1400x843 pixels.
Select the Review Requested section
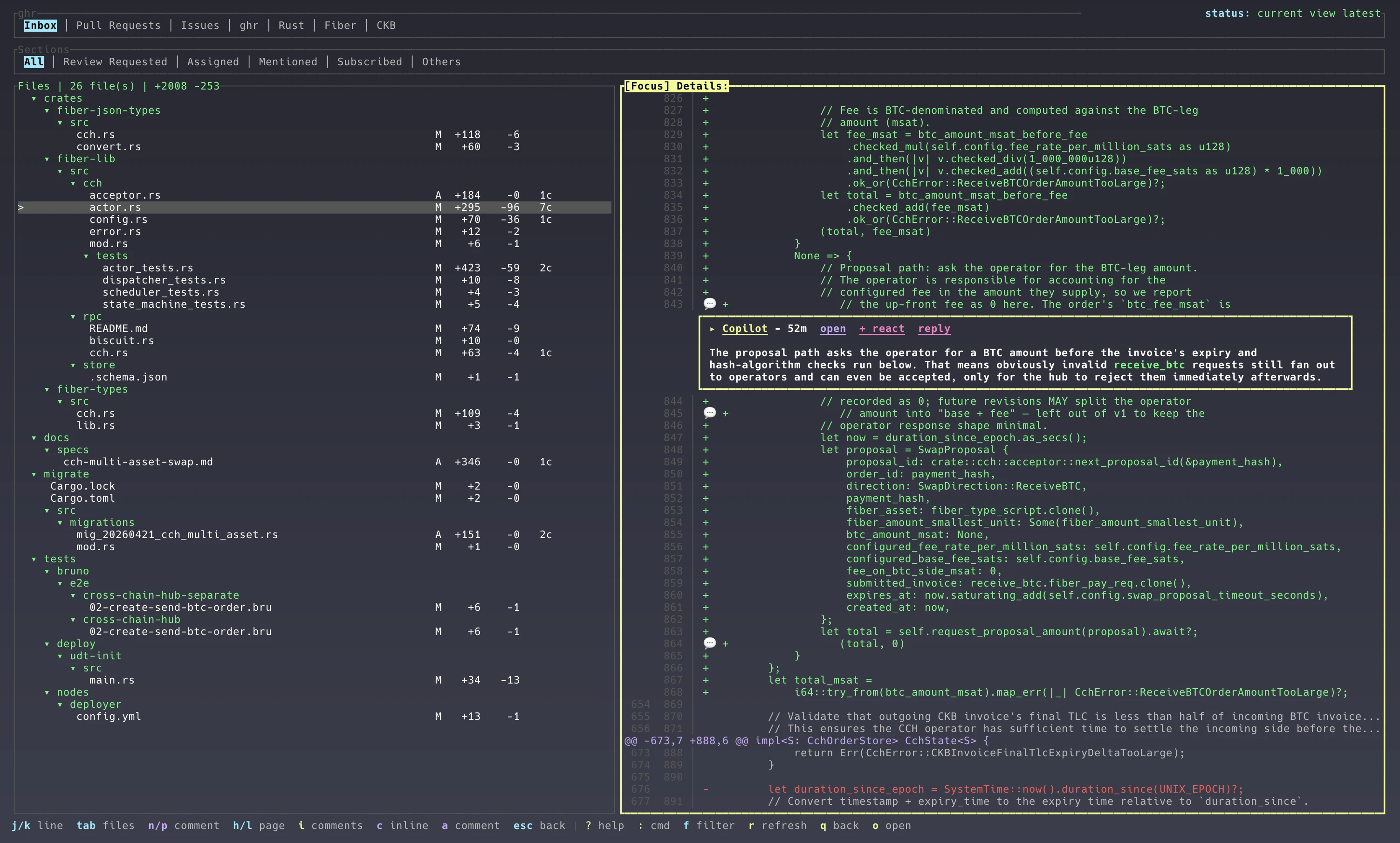115,62
